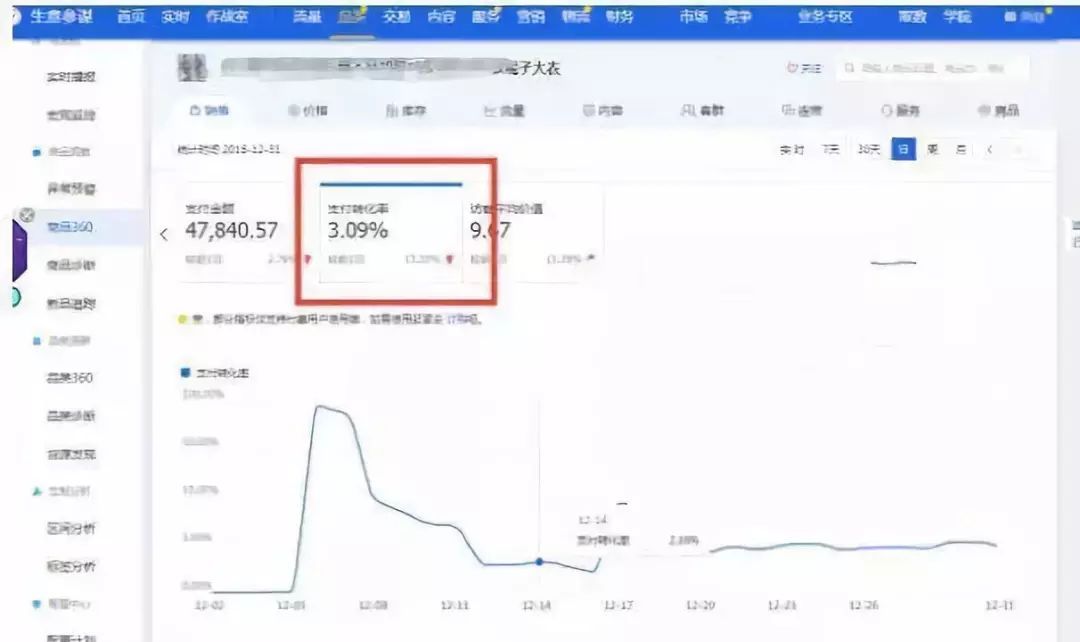The image size is (1080, 642).
Task: Click the blue progress indicator under 支付转化率 tab
Action: [x=390, y=184]
